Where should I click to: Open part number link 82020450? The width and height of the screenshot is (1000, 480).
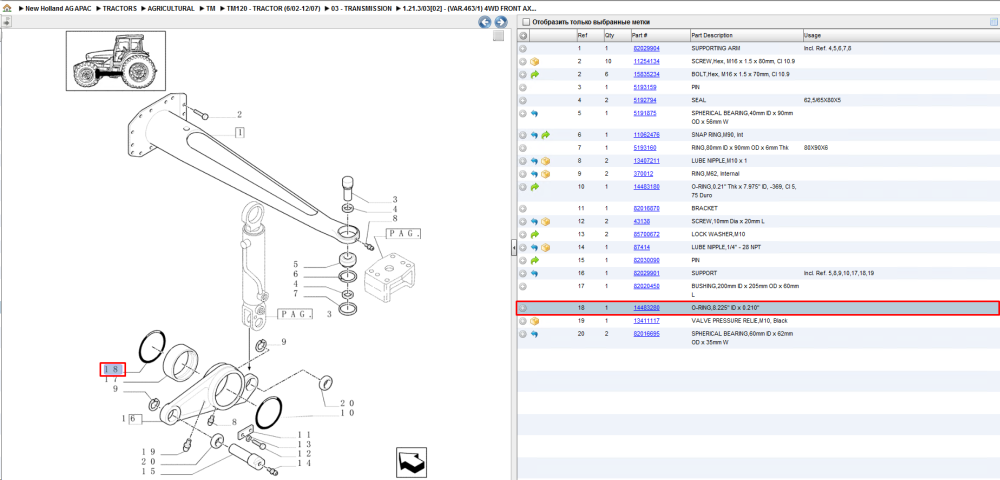point(646,286)
